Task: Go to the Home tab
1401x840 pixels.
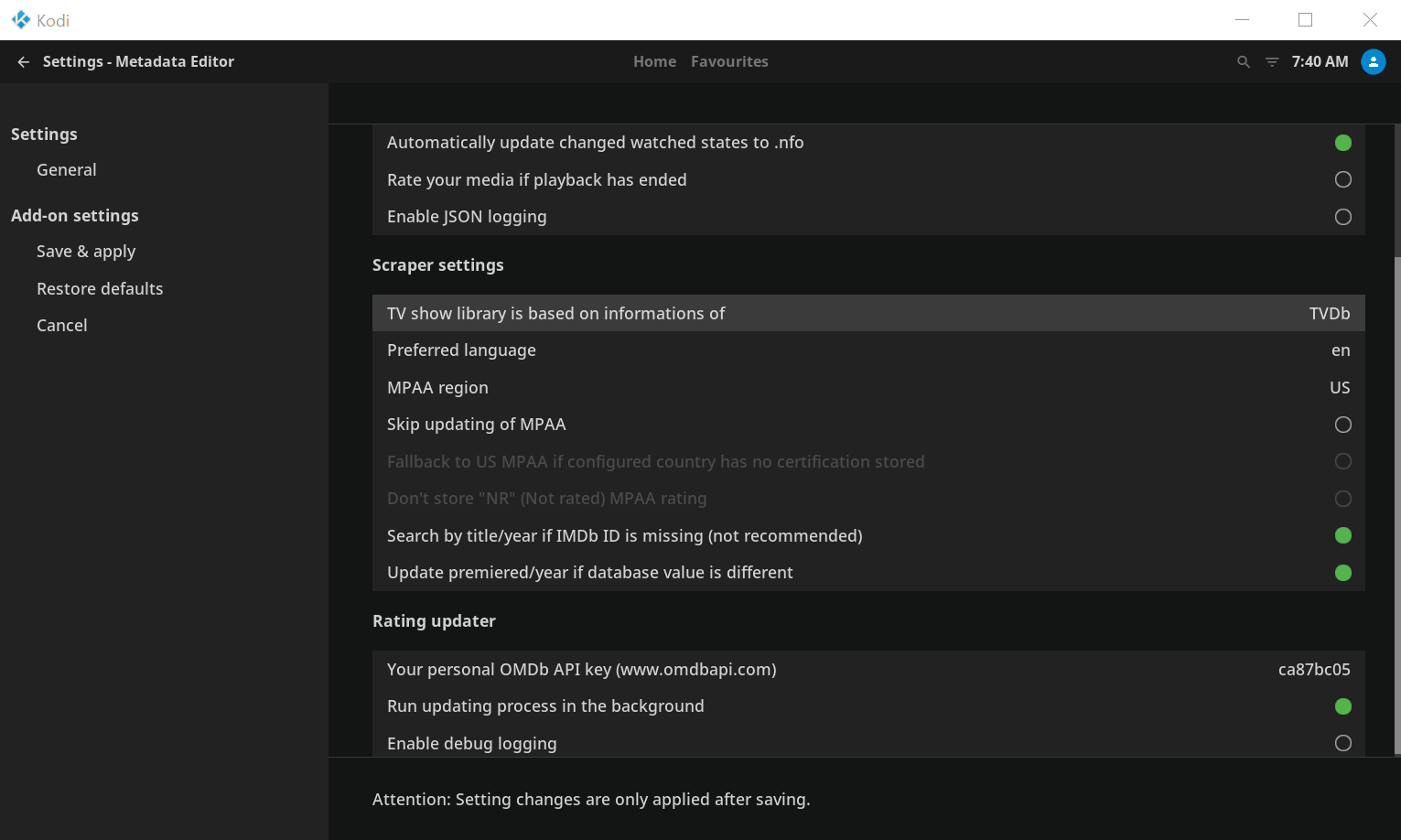Action: tap(654, 62)
